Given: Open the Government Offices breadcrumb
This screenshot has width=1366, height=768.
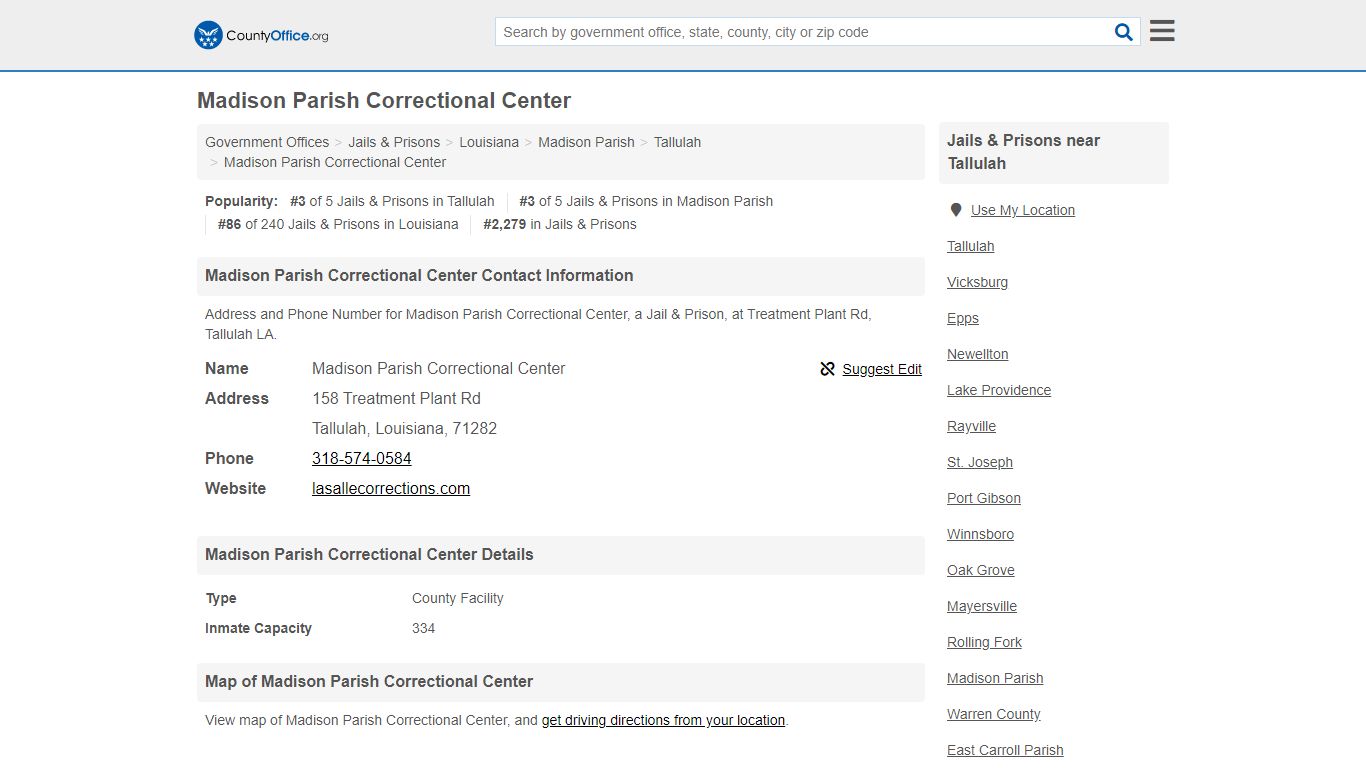Looking at the screenshot, I should coord(267,142).
